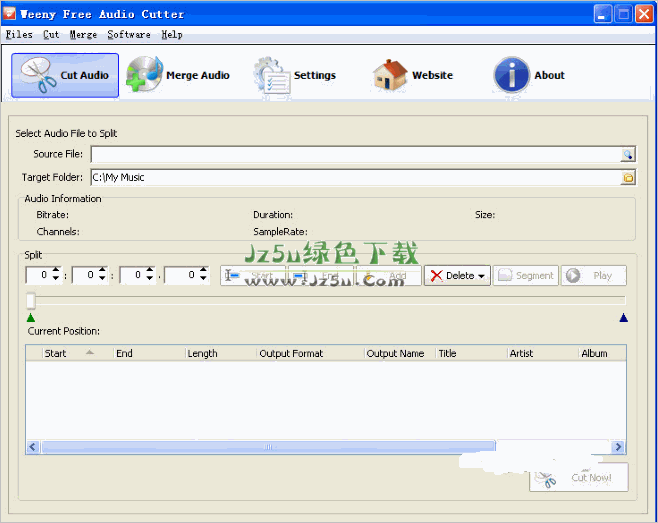Open the Settings section

(x=295, y=76)
